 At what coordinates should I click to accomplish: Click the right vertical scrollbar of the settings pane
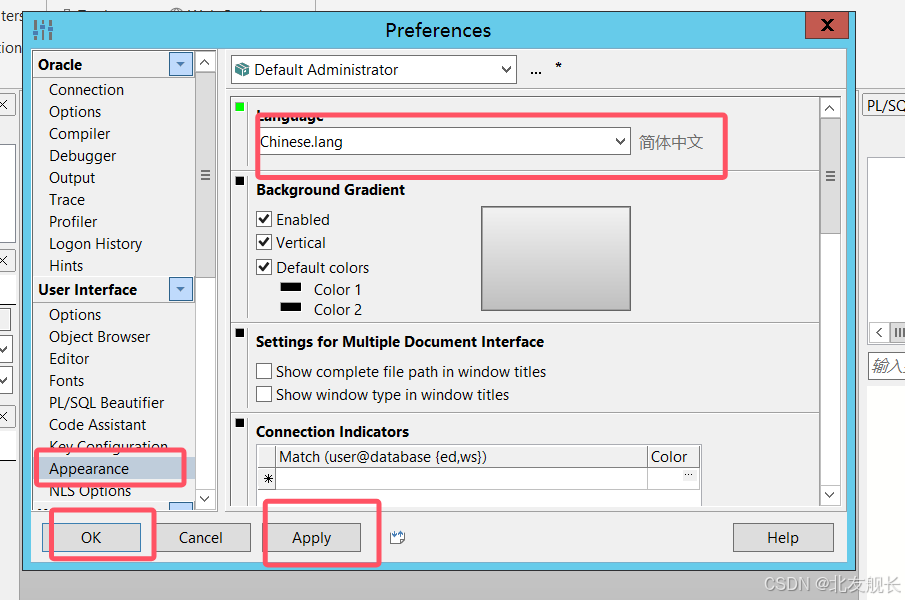pyautogui.click(x=830, y=300)
